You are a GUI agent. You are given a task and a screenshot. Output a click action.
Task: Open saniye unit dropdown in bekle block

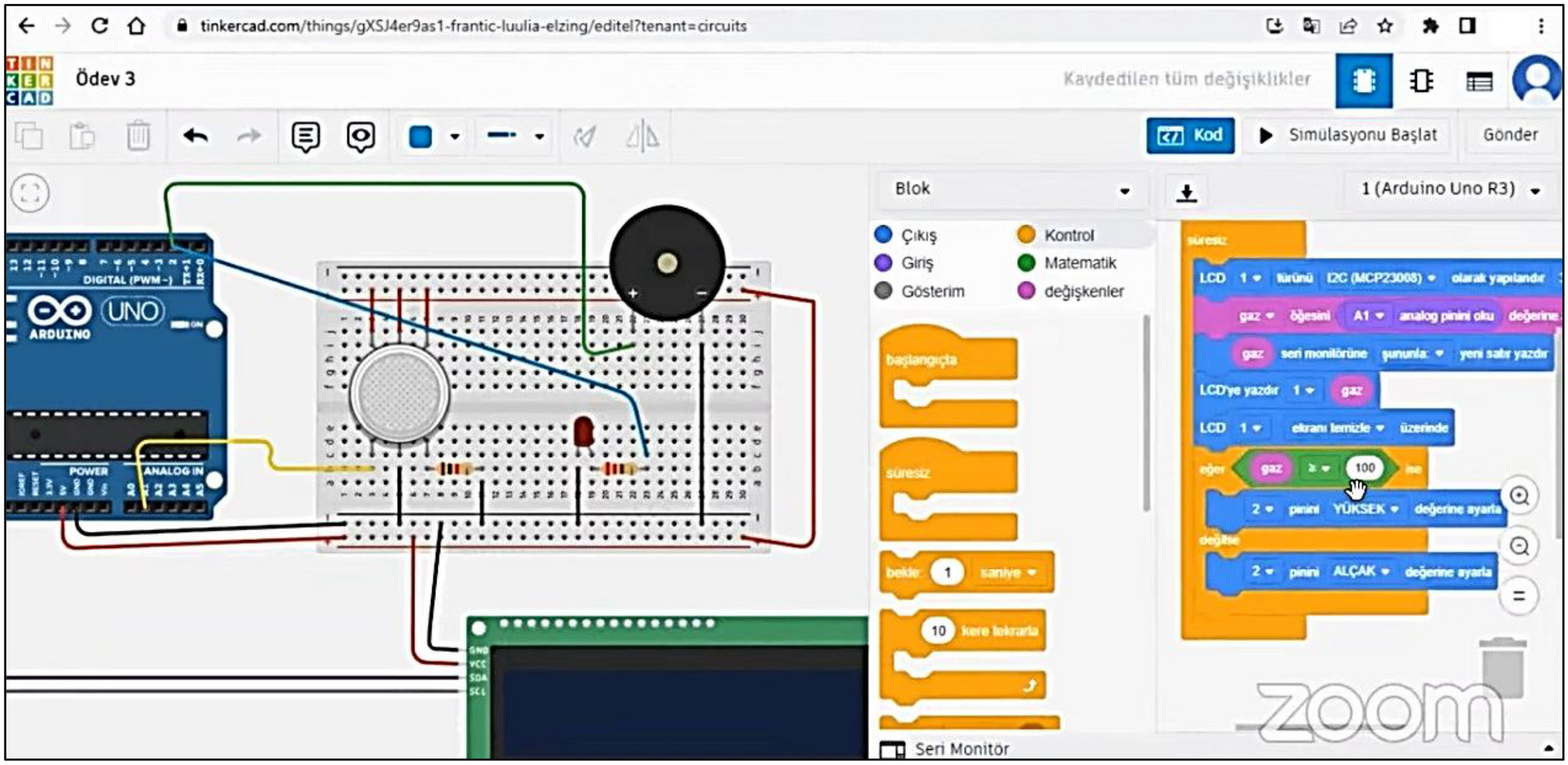pyautogui.click(x=1033, y=573)
